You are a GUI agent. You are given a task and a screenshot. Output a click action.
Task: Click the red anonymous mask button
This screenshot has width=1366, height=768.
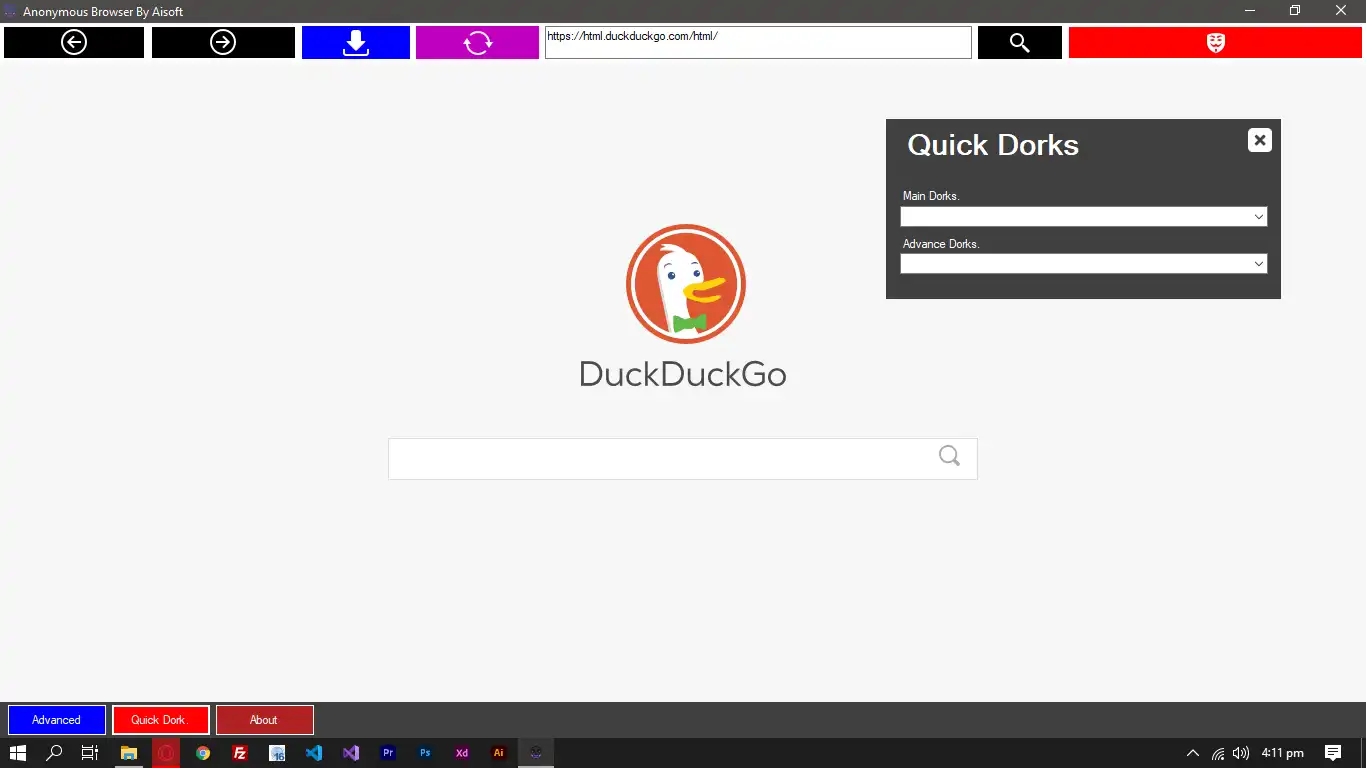1215,42
